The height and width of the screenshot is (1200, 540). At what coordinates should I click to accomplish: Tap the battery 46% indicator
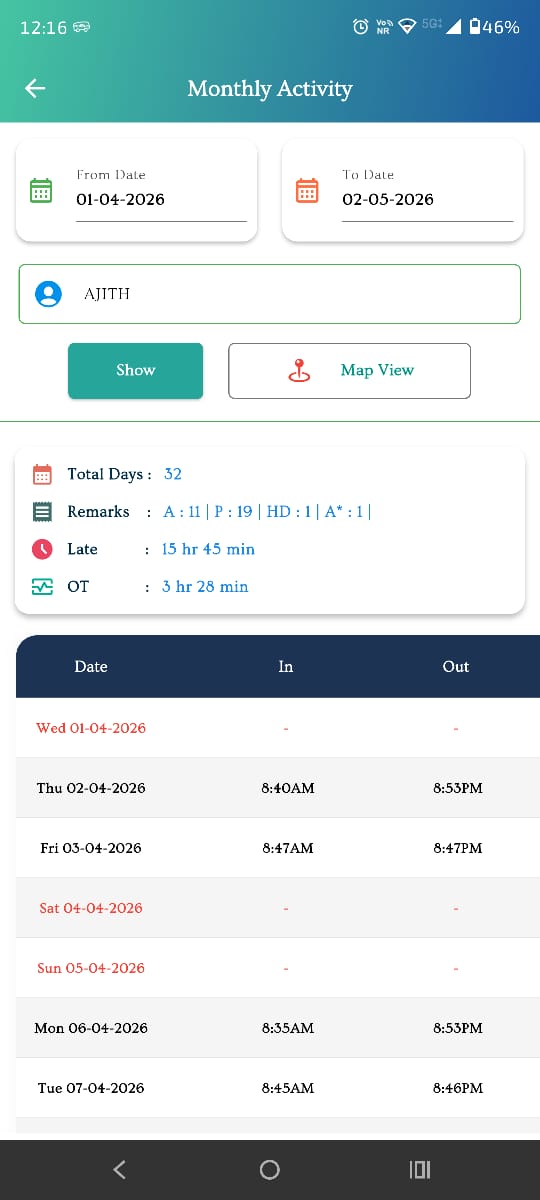tap(494, 27)
